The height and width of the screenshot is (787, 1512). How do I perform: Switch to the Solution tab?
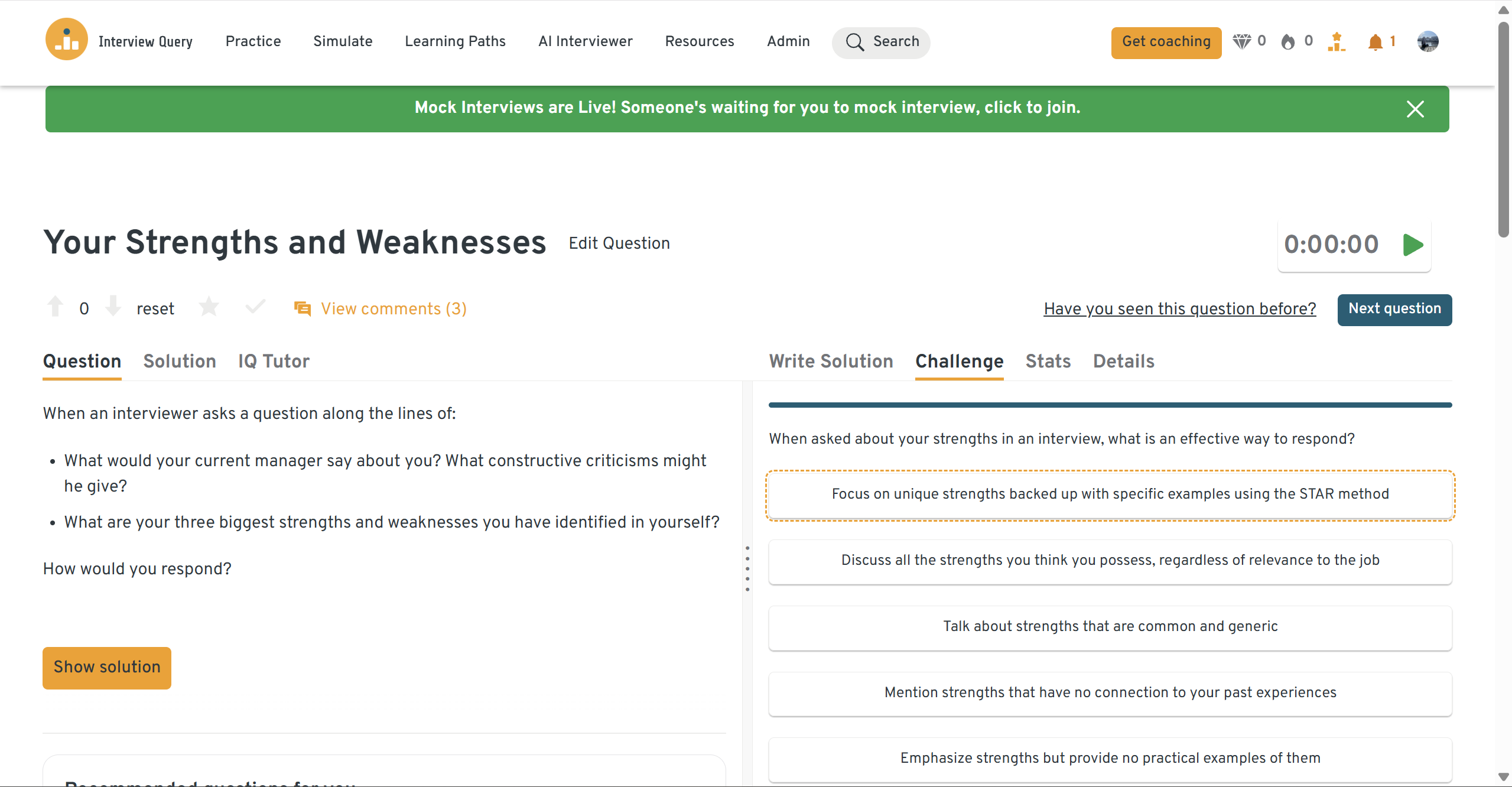click(180, 361)
